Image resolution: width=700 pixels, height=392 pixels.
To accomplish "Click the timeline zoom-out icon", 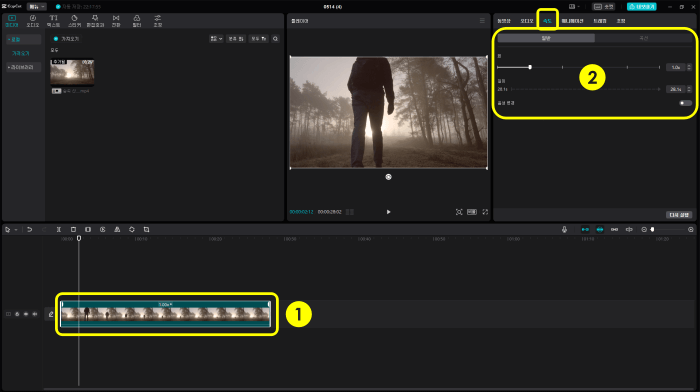I will point(644,229).
